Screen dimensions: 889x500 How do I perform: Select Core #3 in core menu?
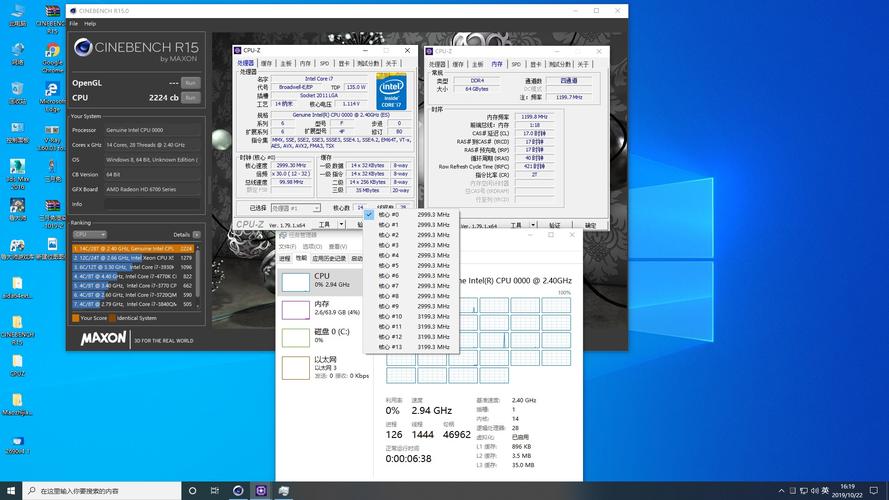tap(410, 245)
